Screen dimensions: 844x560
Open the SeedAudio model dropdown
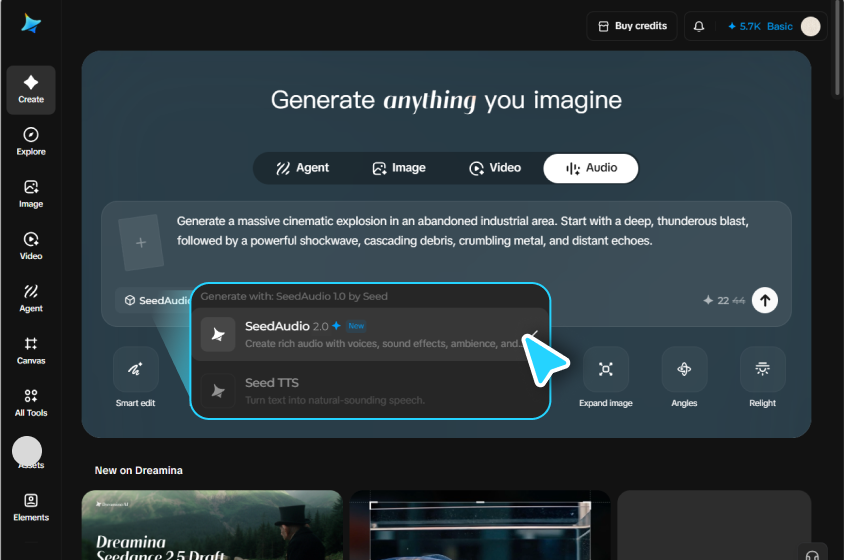coord(153,300)
